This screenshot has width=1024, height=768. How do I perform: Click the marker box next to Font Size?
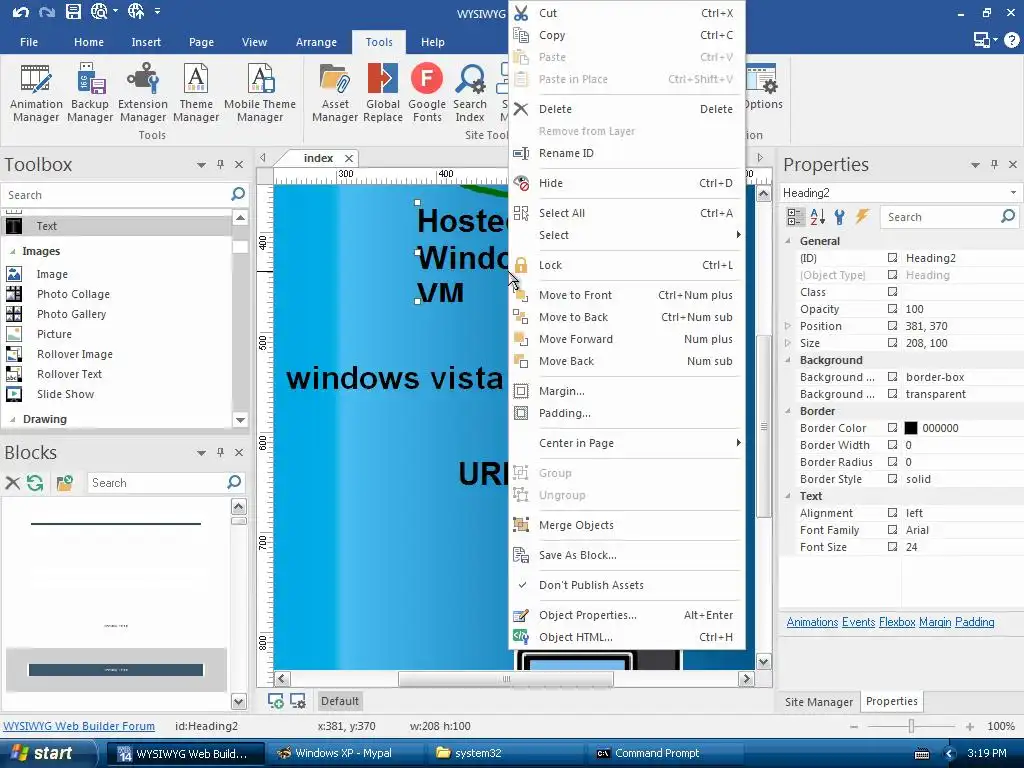pos(892,546)
